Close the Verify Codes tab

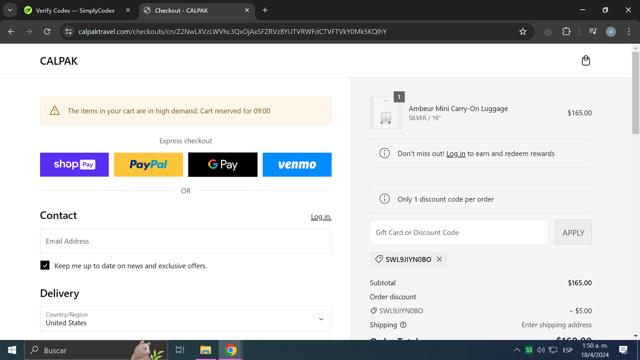pyautogui.click(x=128, y=10)
